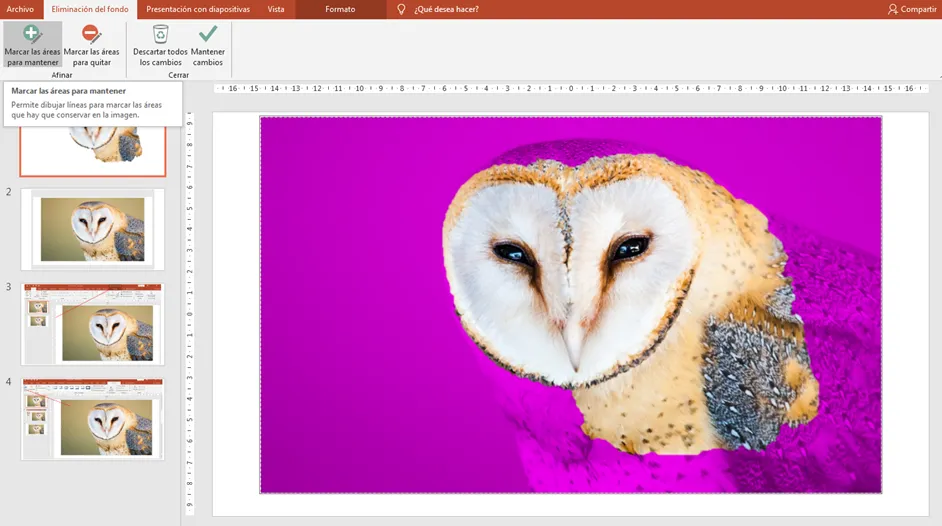This screenshot has width=942, height=526.
Task: Click the lightbulb ¿Qué desea hacer? icon
Action: 402,9
